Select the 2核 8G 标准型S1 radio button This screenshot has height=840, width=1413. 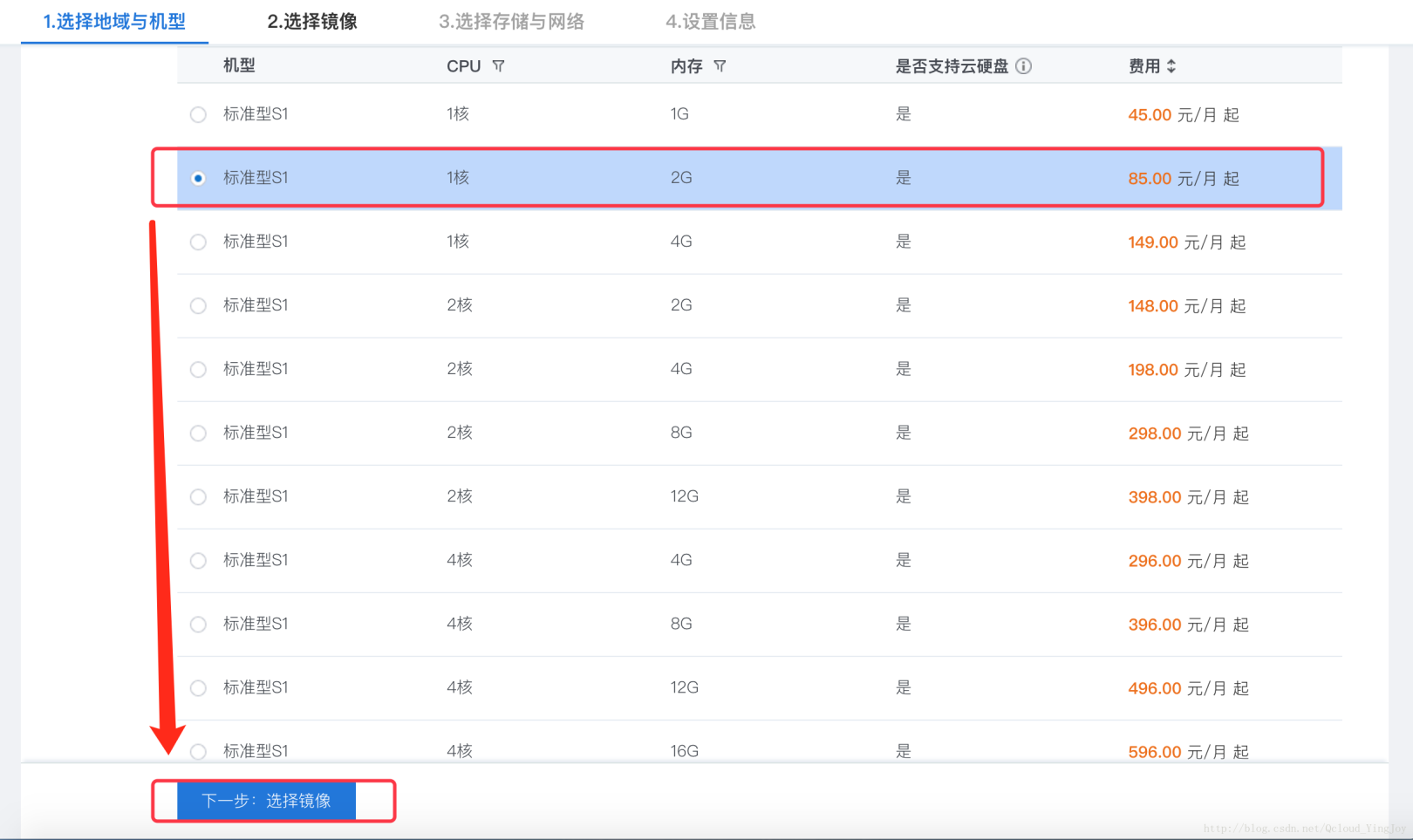(199, 433)
